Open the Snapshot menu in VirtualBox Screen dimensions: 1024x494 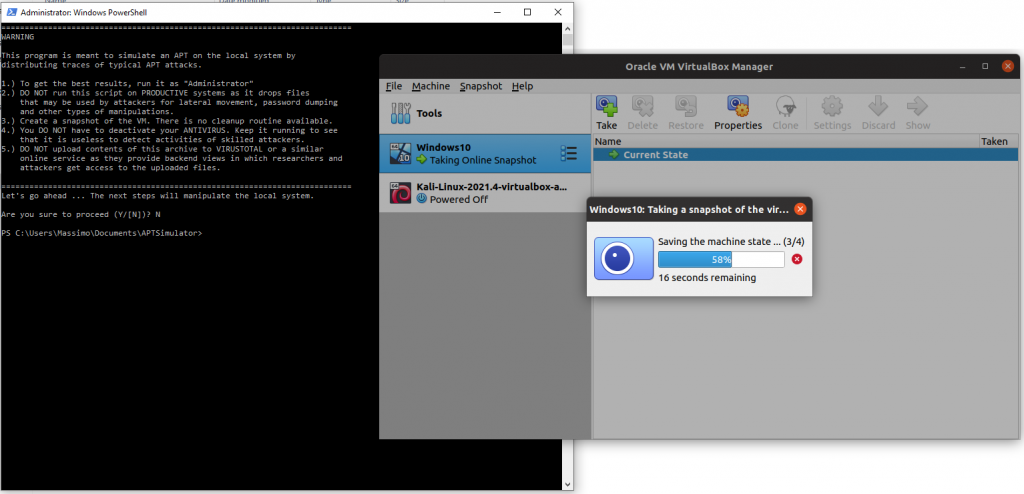point(481,86)
